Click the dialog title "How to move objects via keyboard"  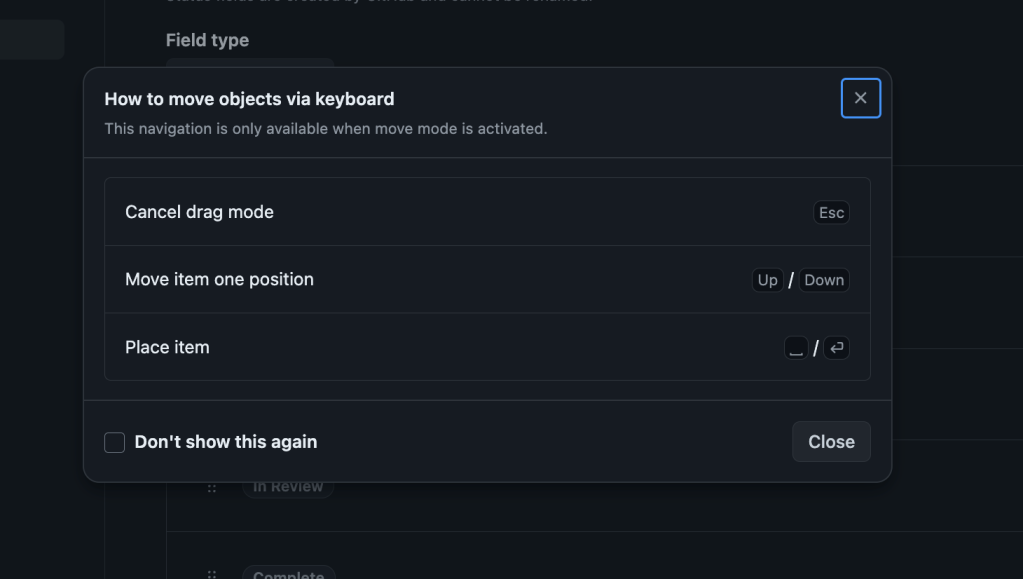tap(249, 99)
